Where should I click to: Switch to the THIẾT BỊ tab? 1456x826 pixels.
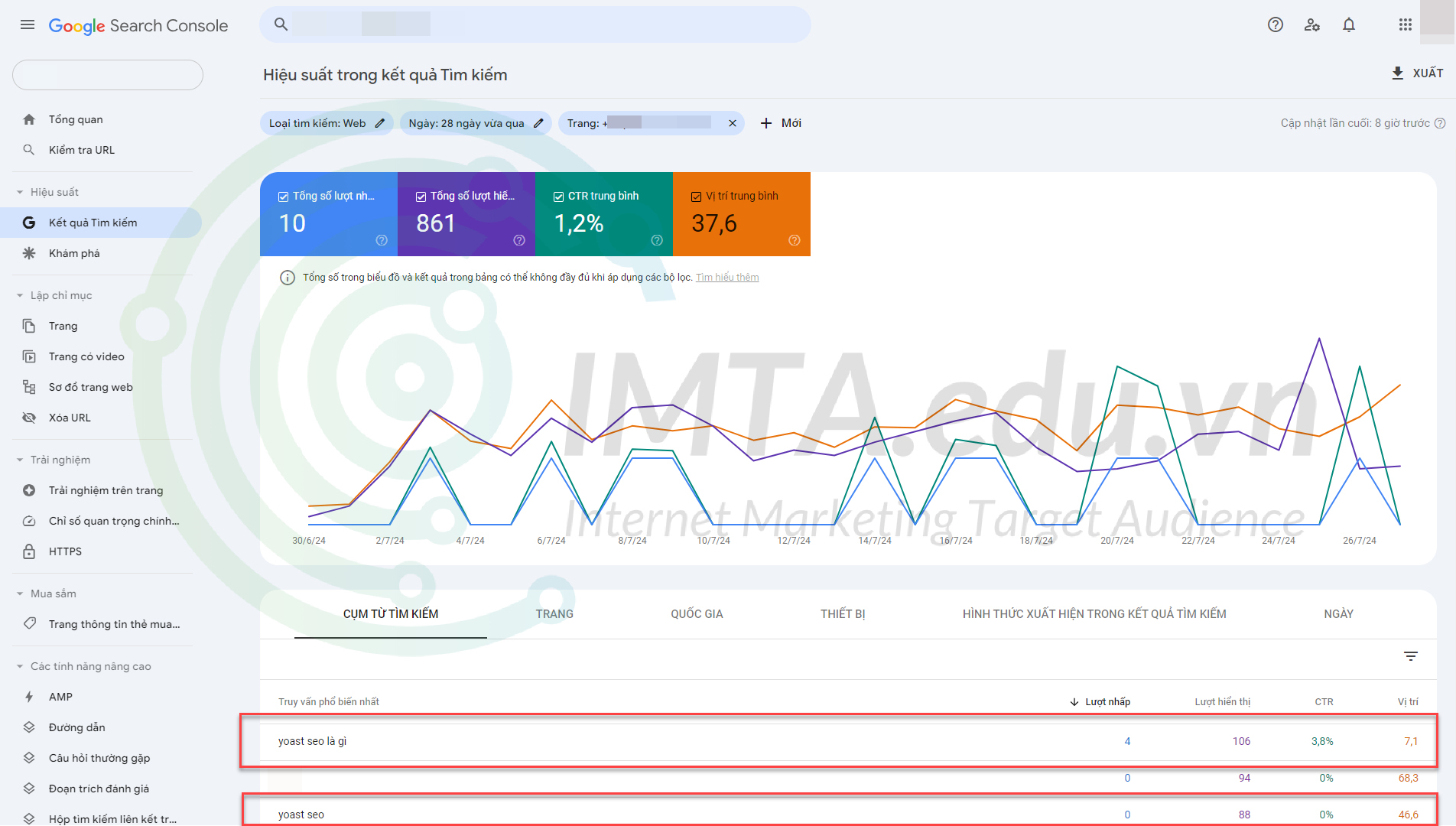[x=843, y=614]
